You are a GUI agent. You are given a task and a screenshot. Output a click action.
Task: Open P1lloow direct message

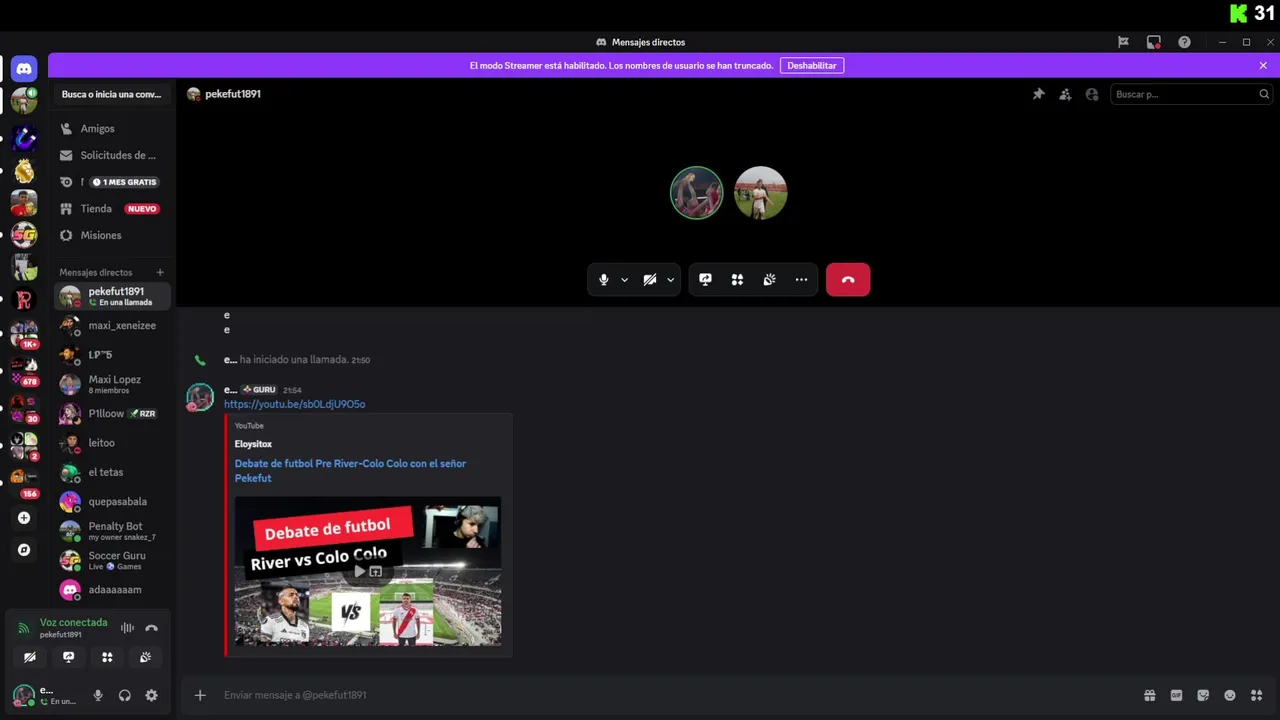tap(112, 414)
